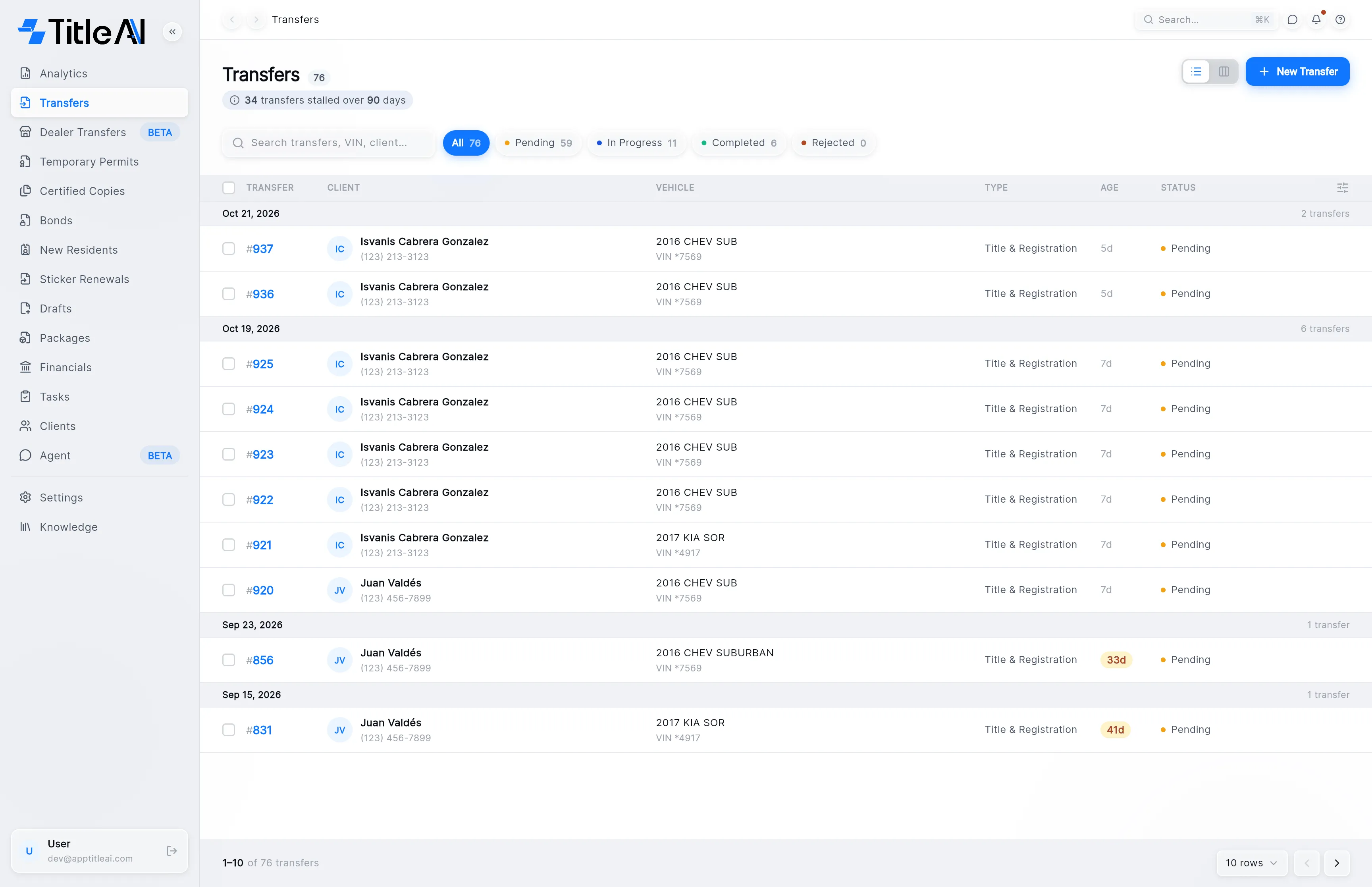Click the TitleAI logo
Viewport: 1372px width, 887px height.
[81, 32]
